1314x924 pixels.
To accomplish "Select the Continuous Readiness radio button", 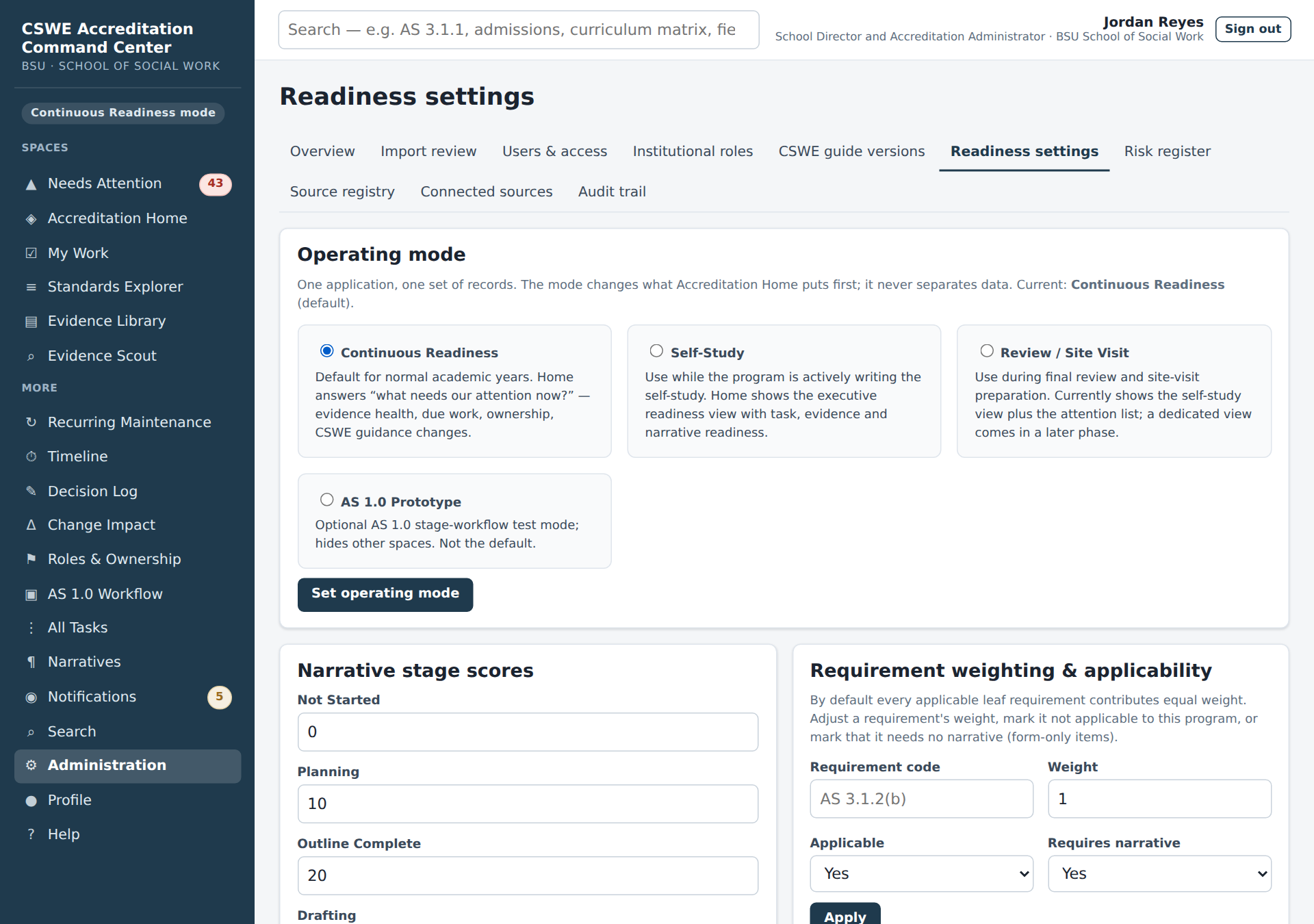I will tap(327, 351).
